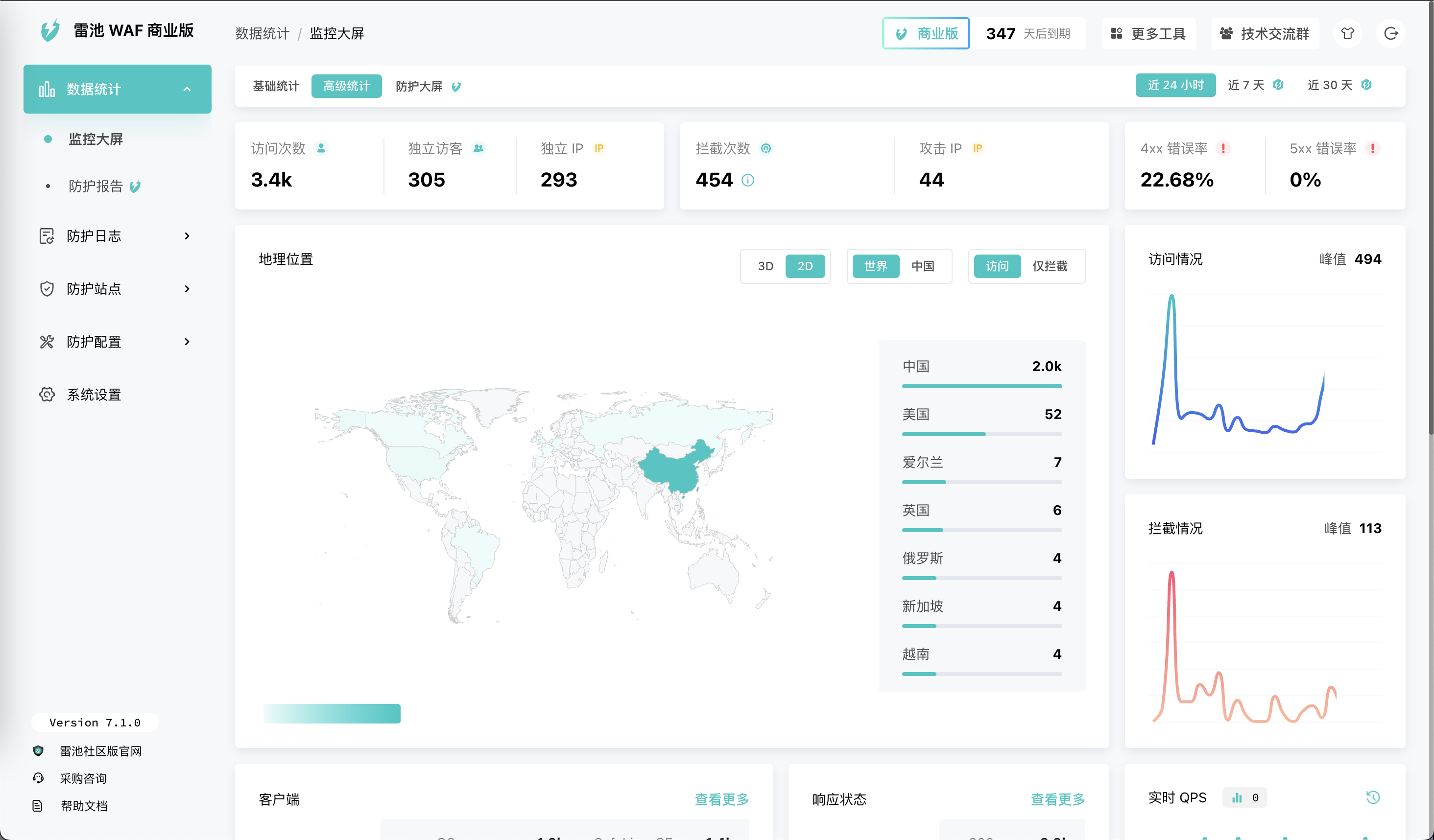
Task: Show 仅拦截 data on map
Action: 1050,266
